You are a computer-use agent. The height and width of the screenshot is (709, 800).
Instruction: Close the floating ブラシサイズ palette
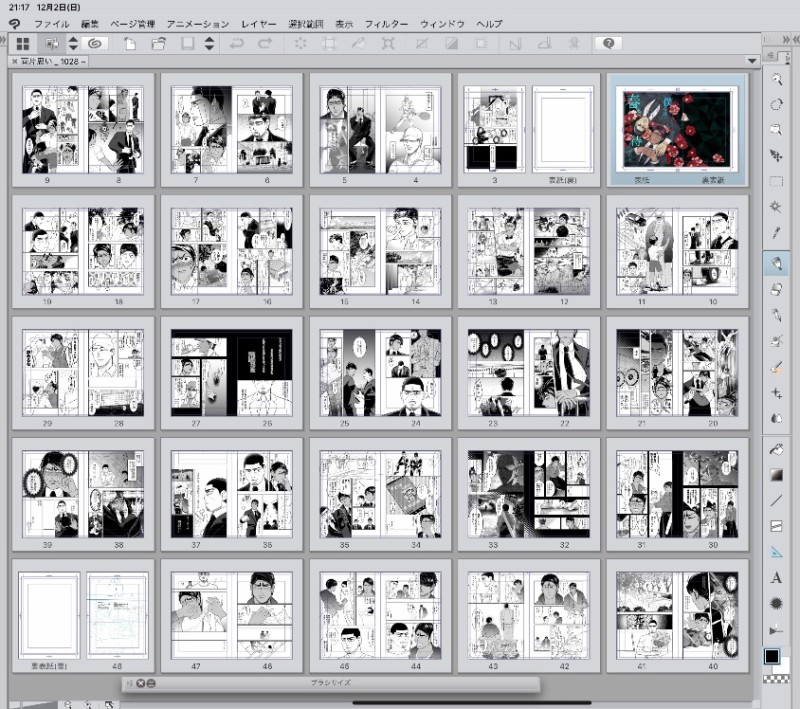pos(141,683)
